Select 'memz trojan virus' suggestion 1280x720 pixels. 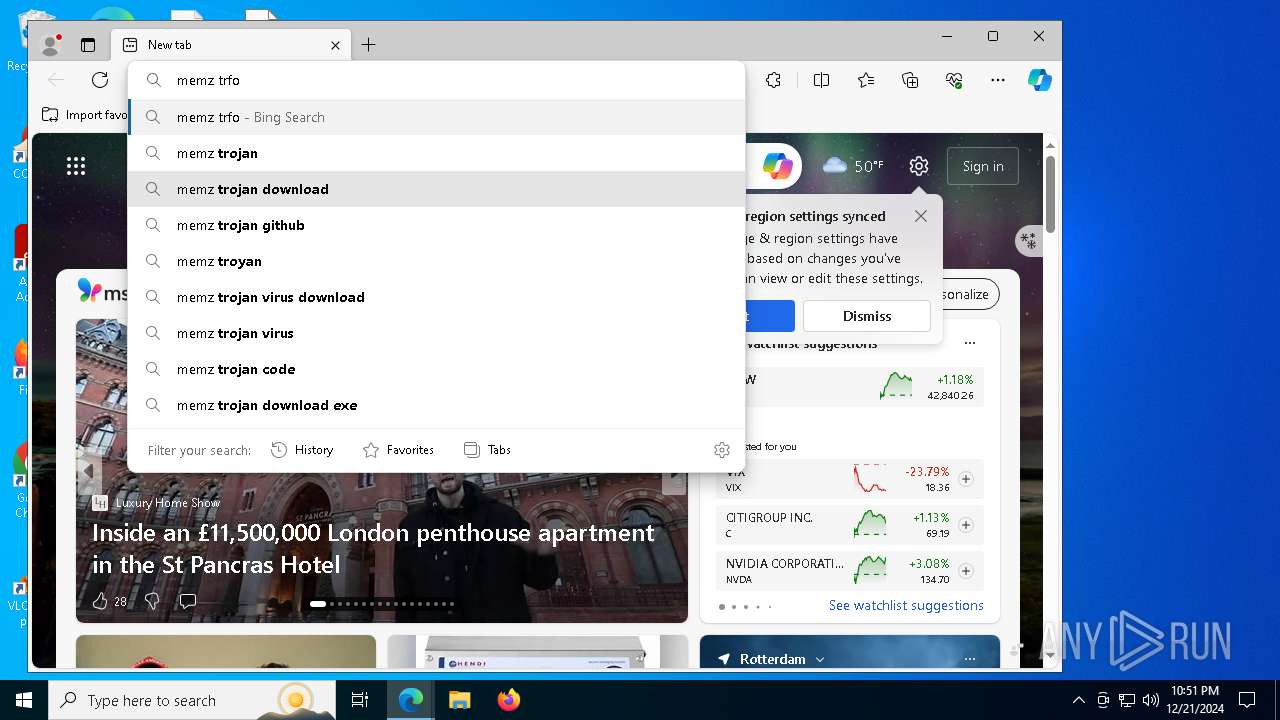pos(436,333)
